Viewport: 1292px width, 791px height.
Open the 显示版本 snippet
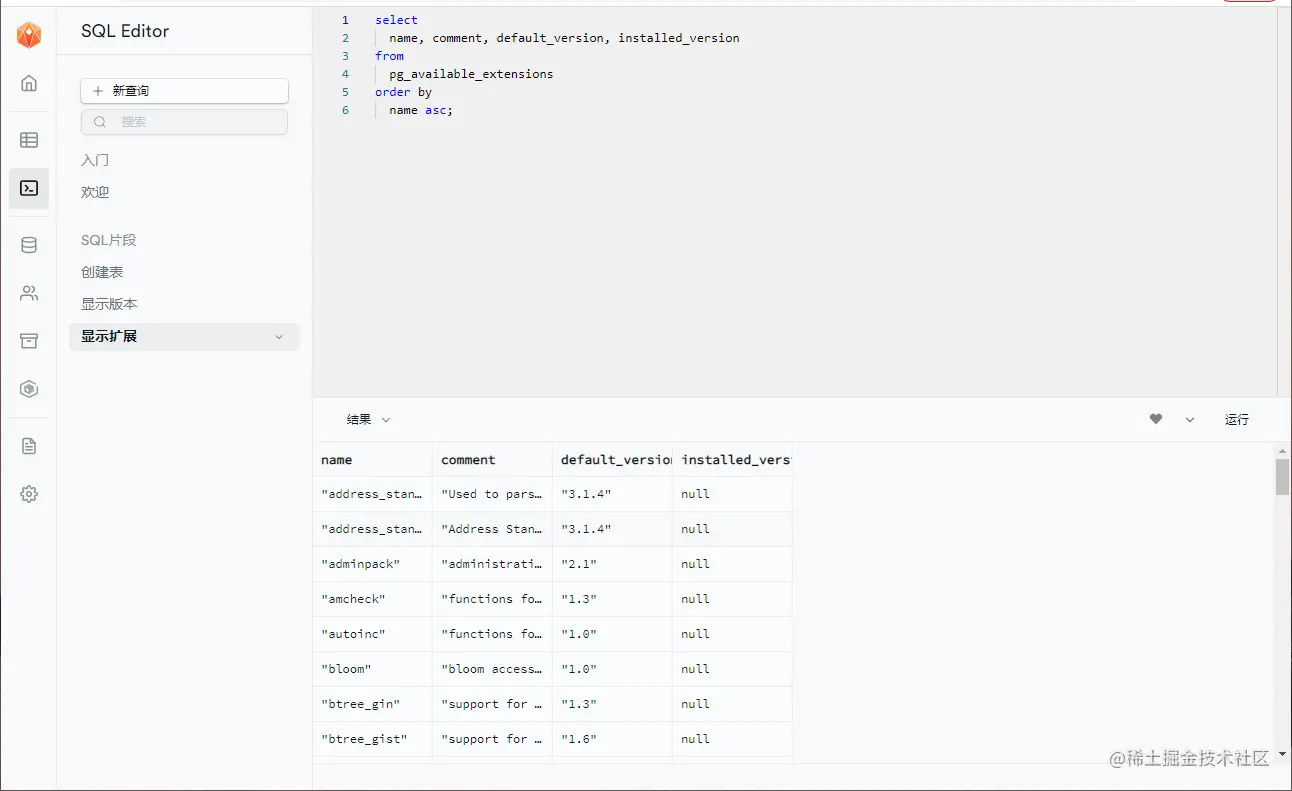[x=109, y=304]
